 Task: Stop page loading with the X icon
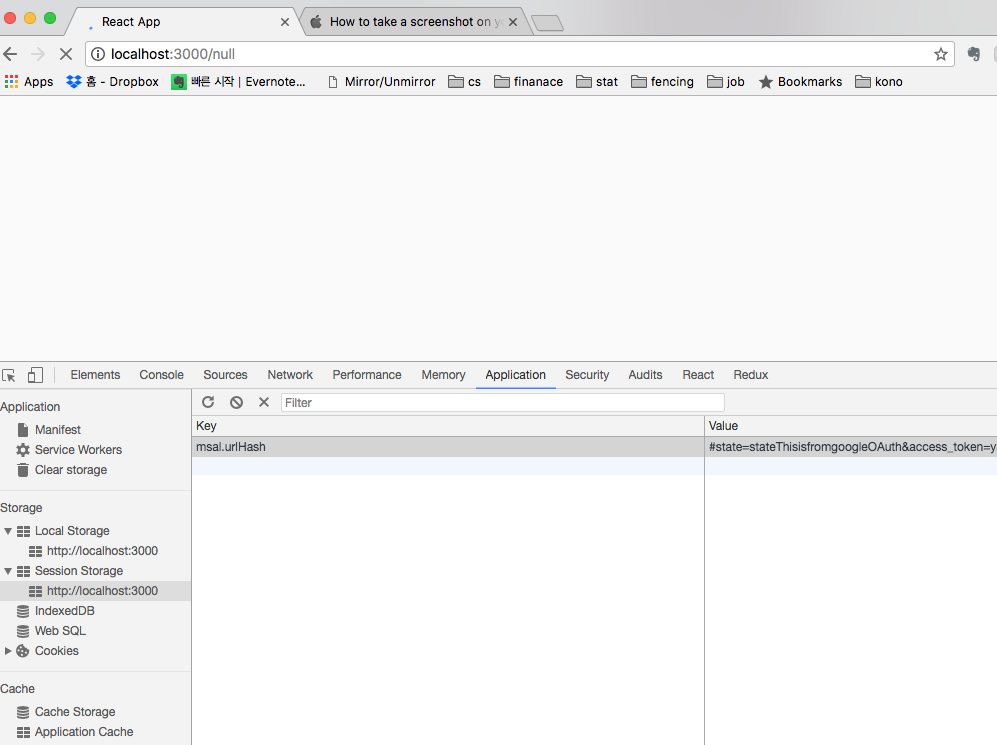pos(66,54)
